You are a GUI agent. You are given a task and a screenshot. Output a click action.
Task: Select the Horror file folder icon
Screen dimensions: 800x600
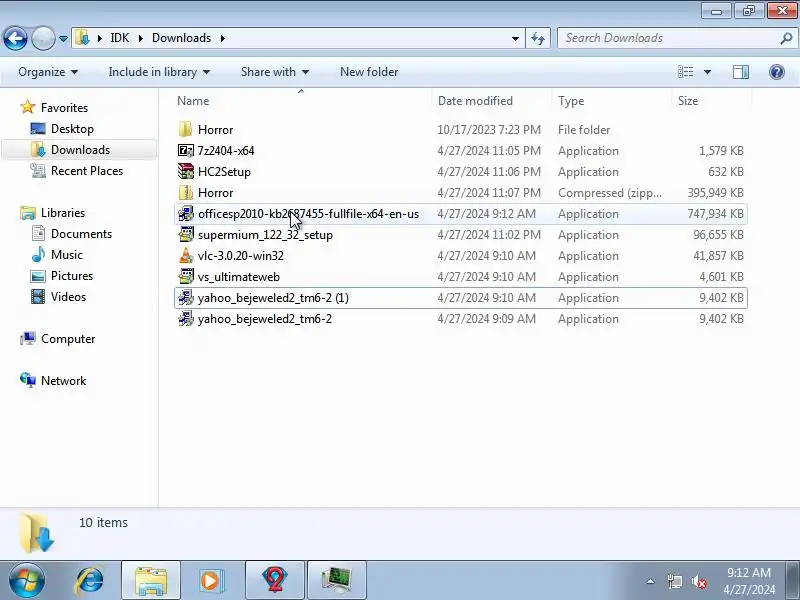pyautogui.click(x=186, y=130)
